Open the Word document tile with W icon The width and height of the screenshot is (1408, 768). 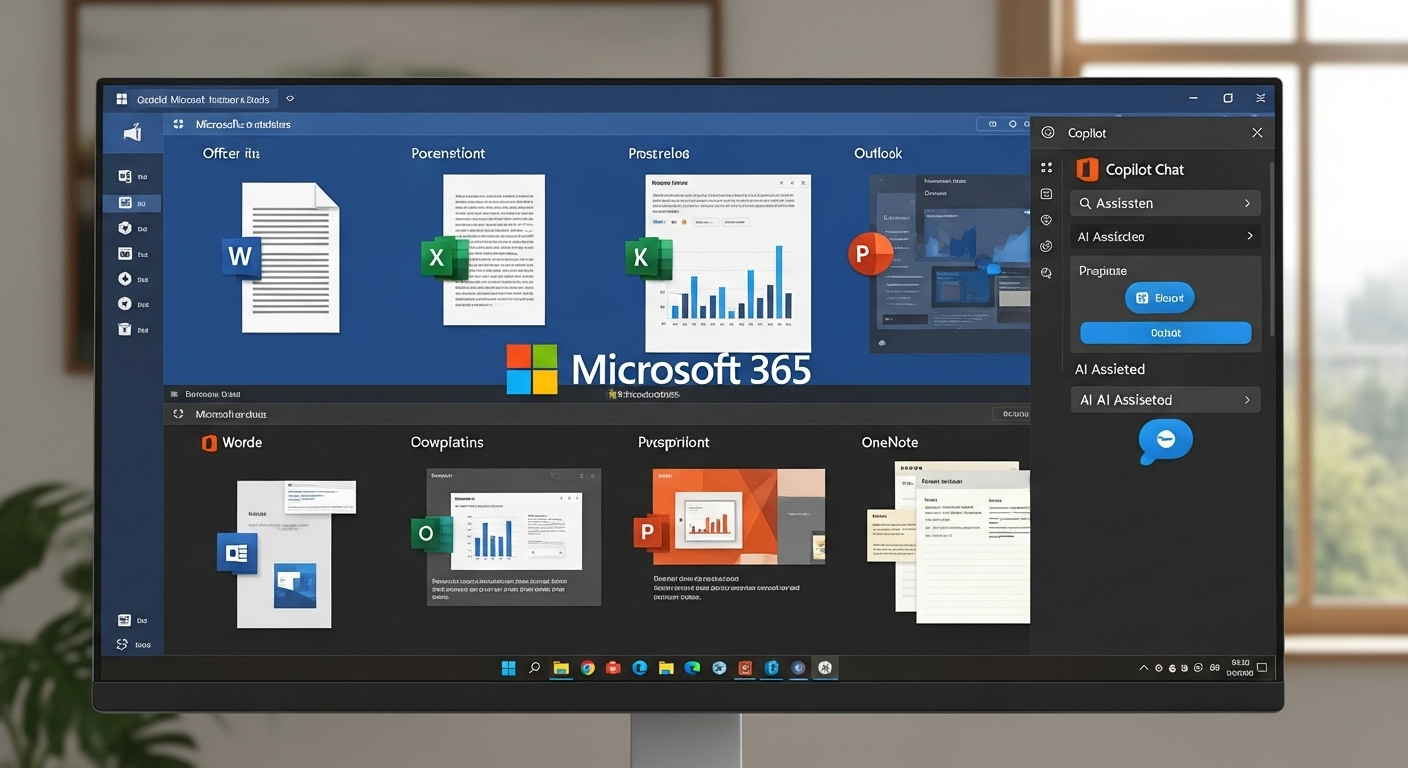point(290,257)
